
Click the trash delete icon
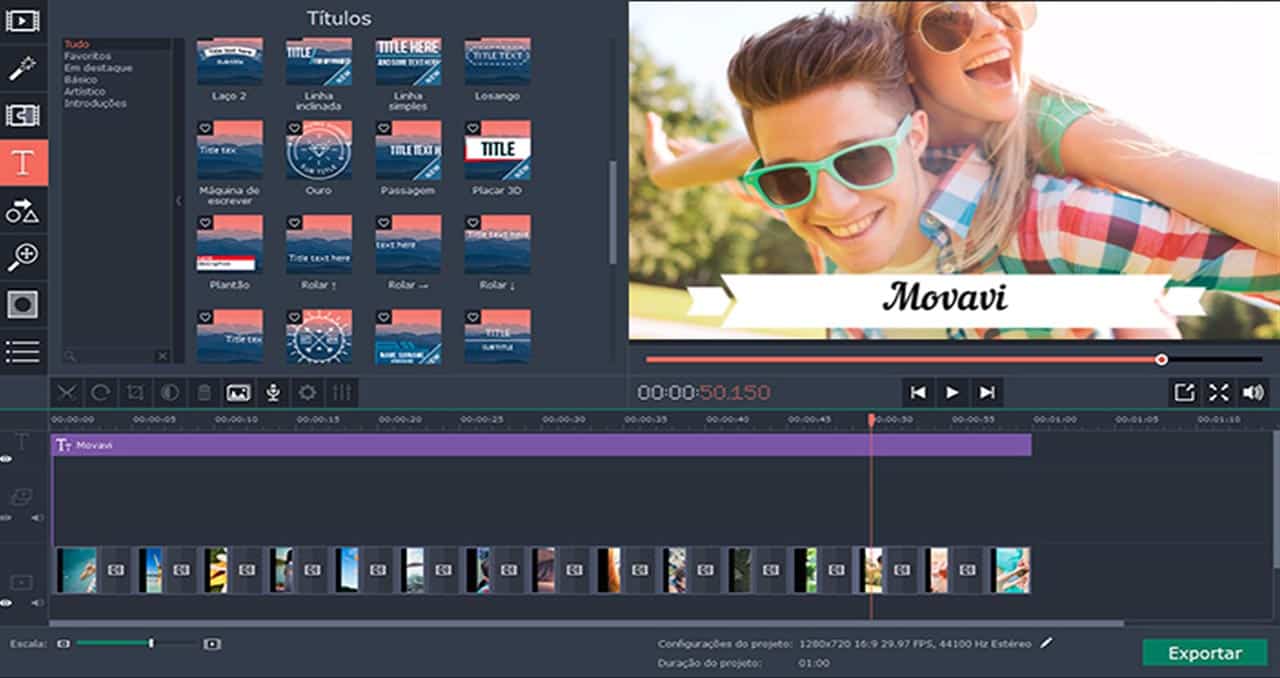click(204, 393)
